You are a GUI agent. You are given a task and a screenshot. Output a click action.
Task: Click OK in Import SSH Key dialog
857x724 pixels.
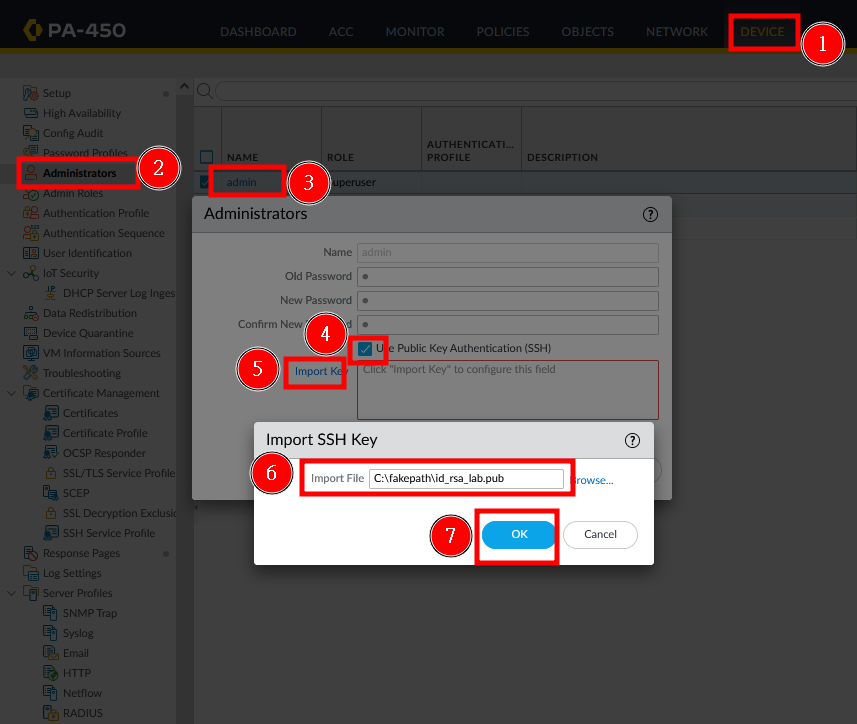[x=519, y=534]
